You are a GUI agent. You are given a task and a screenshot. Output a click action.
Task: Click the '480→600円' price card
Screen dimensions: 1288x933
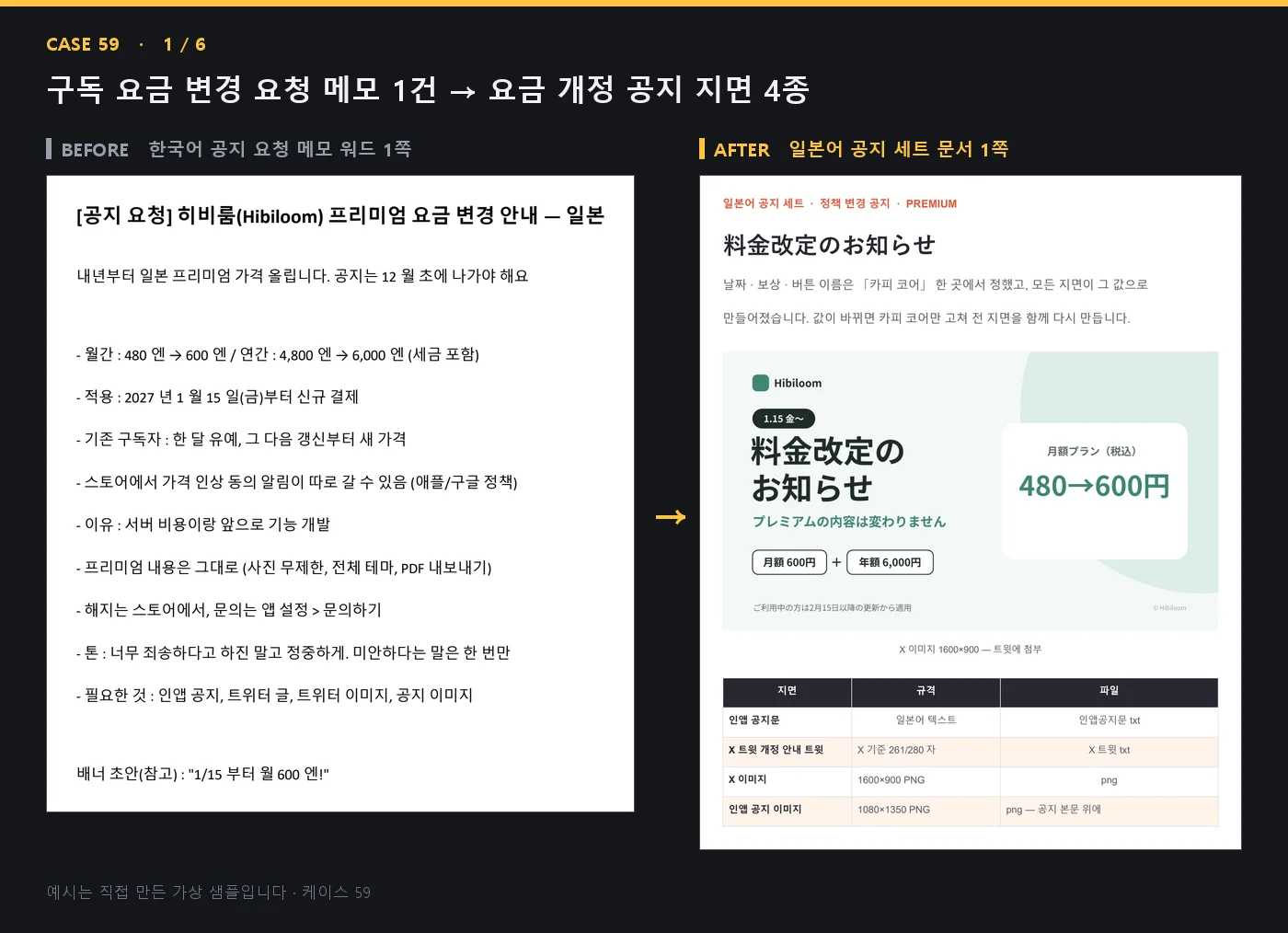click(x=1094, y=490)
